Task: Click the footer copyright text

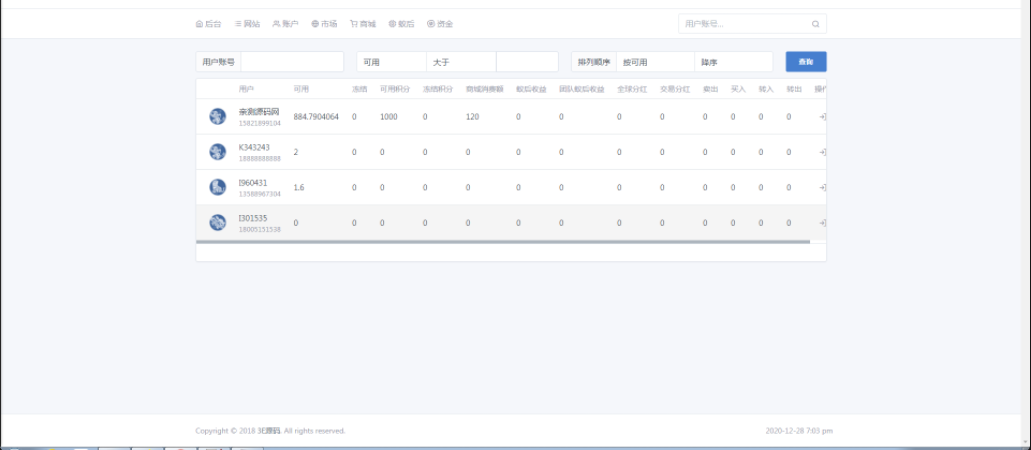Action: [x=270, y=431]
